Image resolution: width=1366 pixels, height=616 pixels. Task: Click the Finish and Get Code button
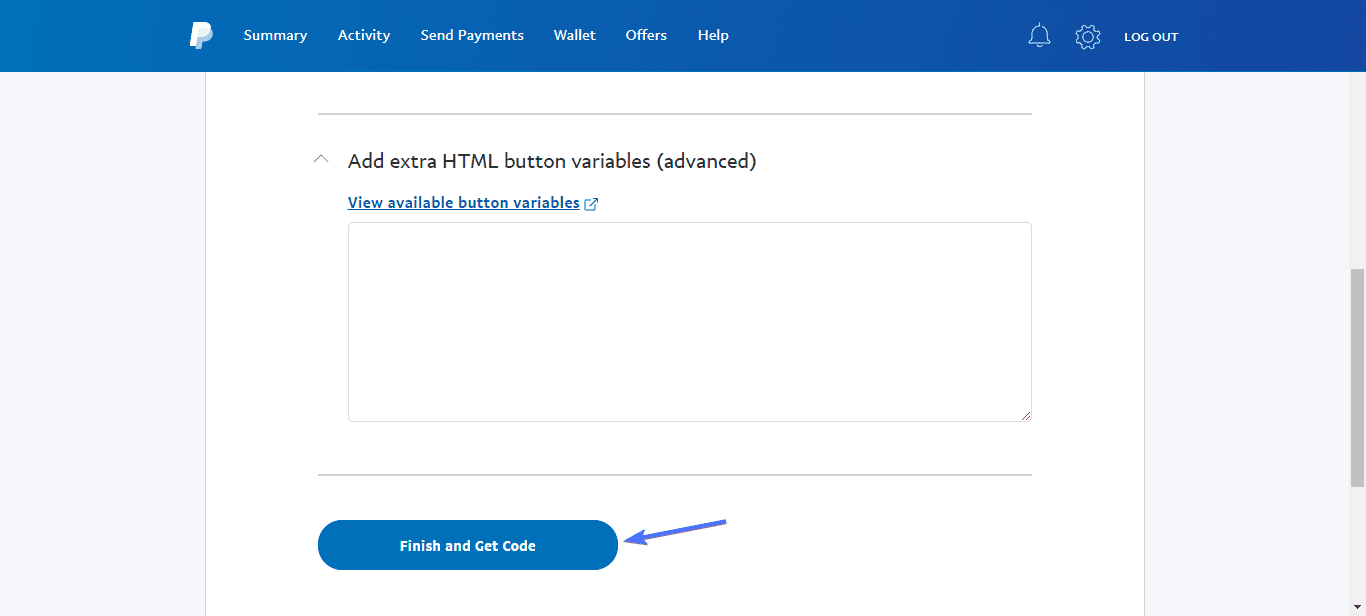pos(468,545)
